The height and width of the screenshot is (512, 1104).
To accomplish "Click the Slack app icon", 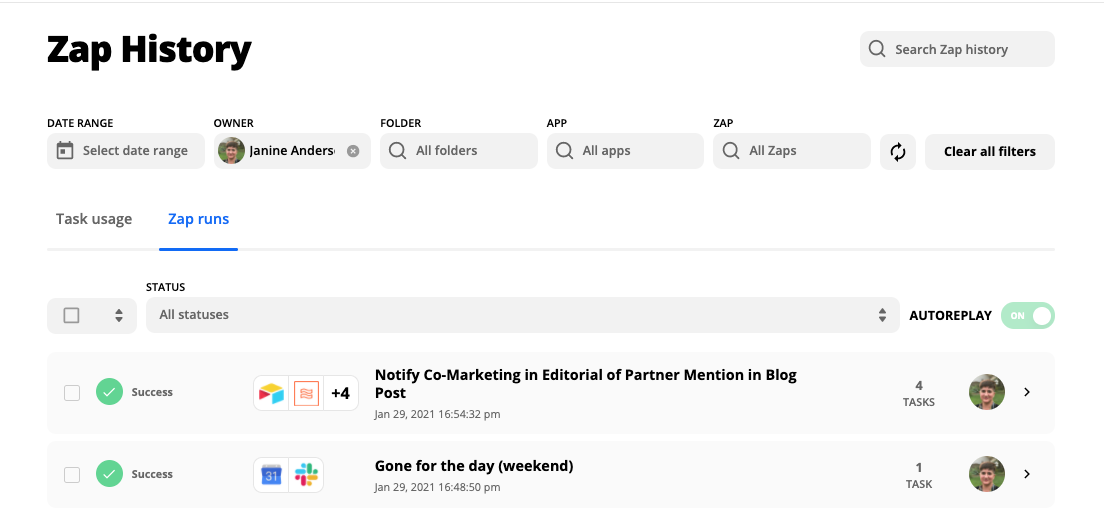I will point(305,475).
